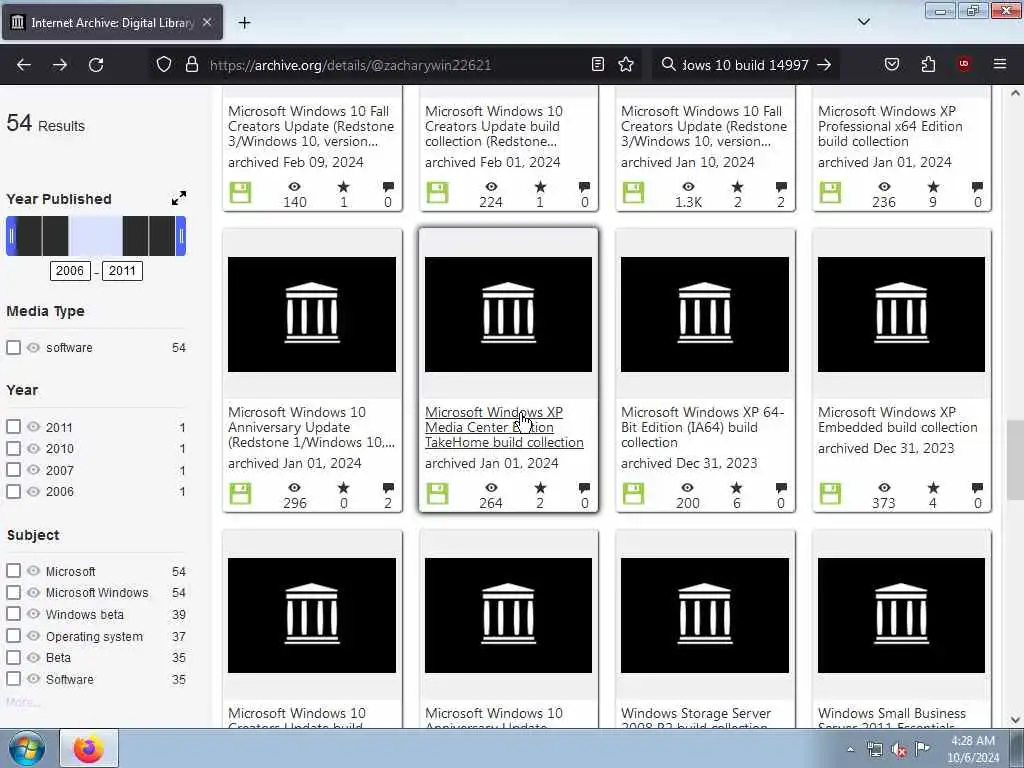Expand the Year Published histogram
Image resolution: width=1024 pixels, height=768 pixels.
179,198
